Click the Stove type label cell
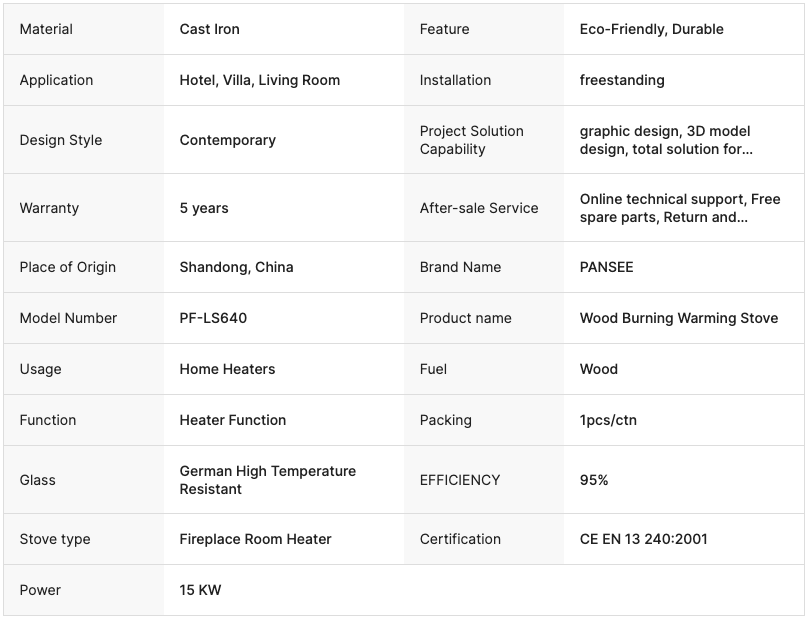809x620 pixels. coord(55,539)
